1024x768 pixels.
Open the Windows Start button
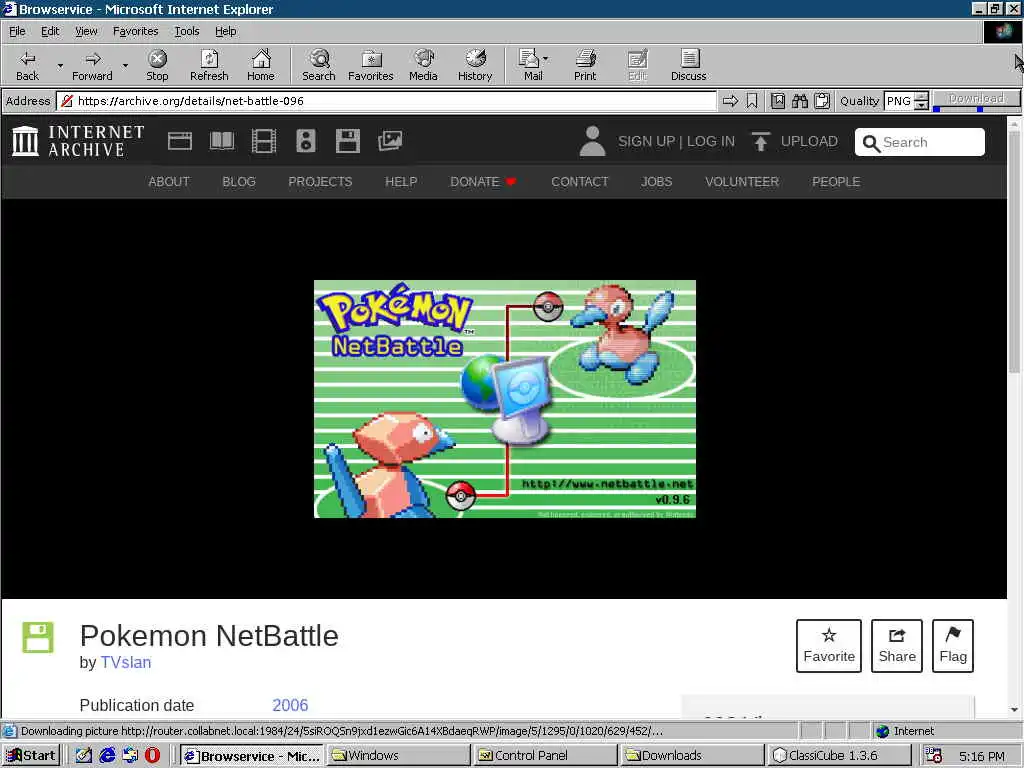point(31,756)
